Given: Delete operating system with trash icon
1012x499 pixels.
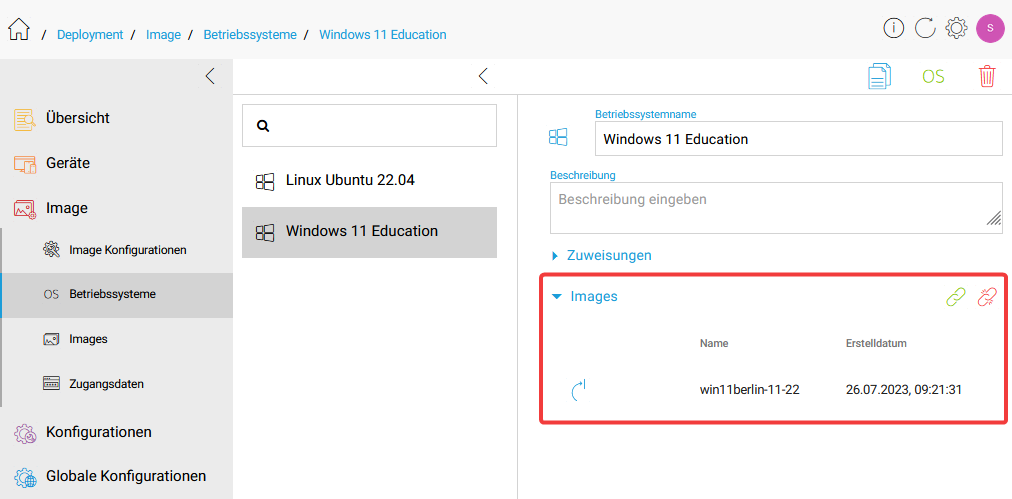Looking at the screenshot, I should pos(987,76).
